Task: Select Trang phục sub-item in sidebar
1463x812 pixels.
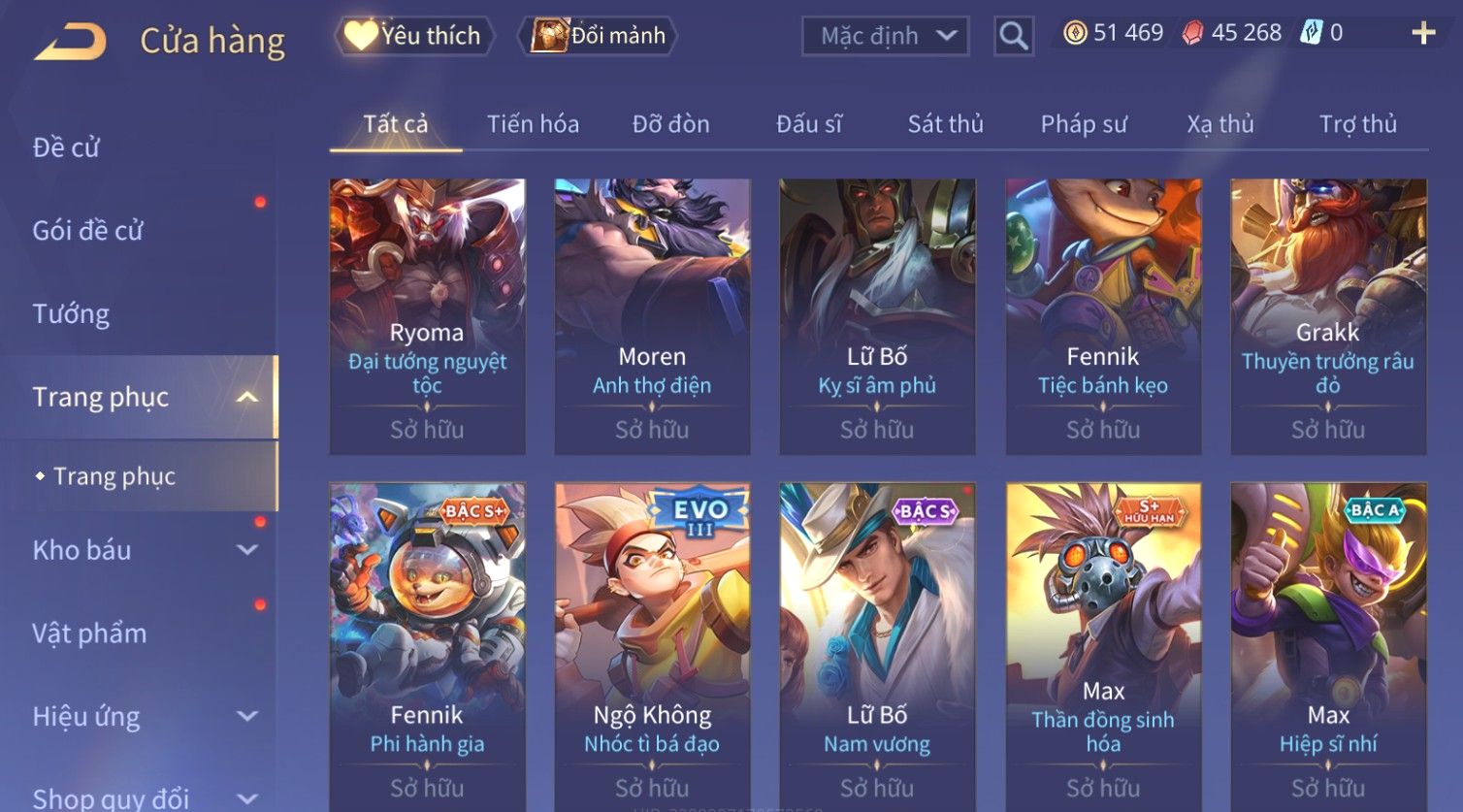Action: tap(114, 476)
